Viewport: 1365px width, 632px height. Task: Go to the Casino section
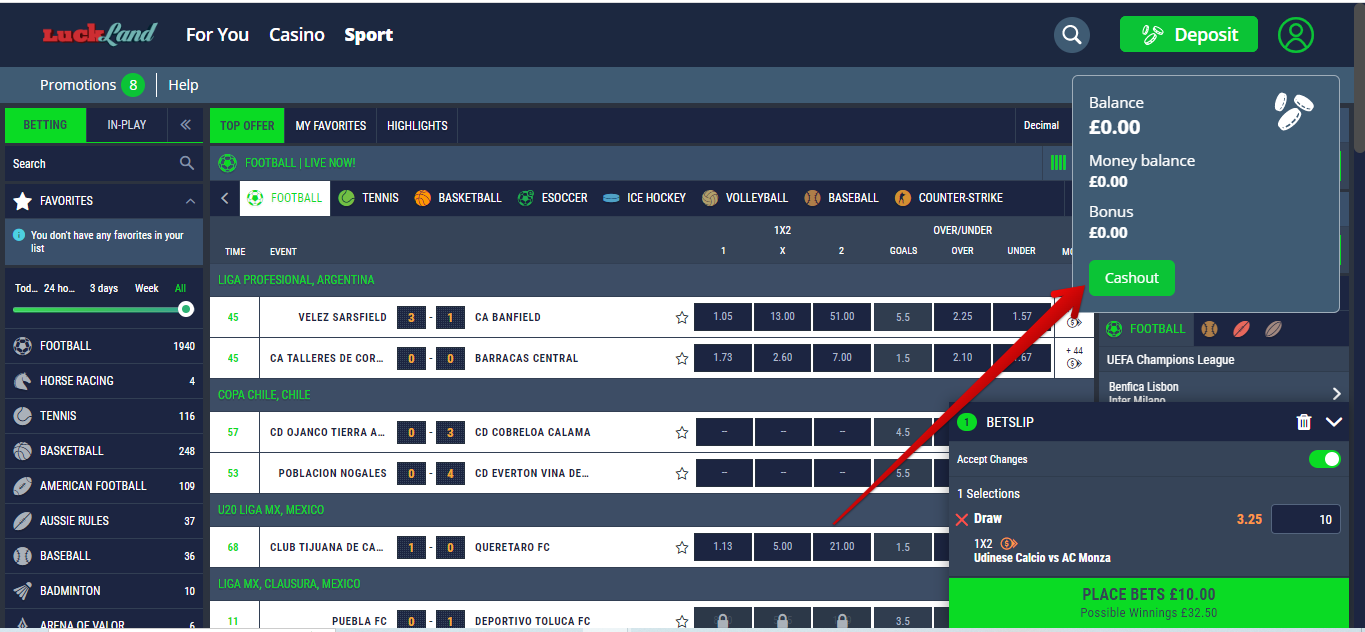point(297,35)
